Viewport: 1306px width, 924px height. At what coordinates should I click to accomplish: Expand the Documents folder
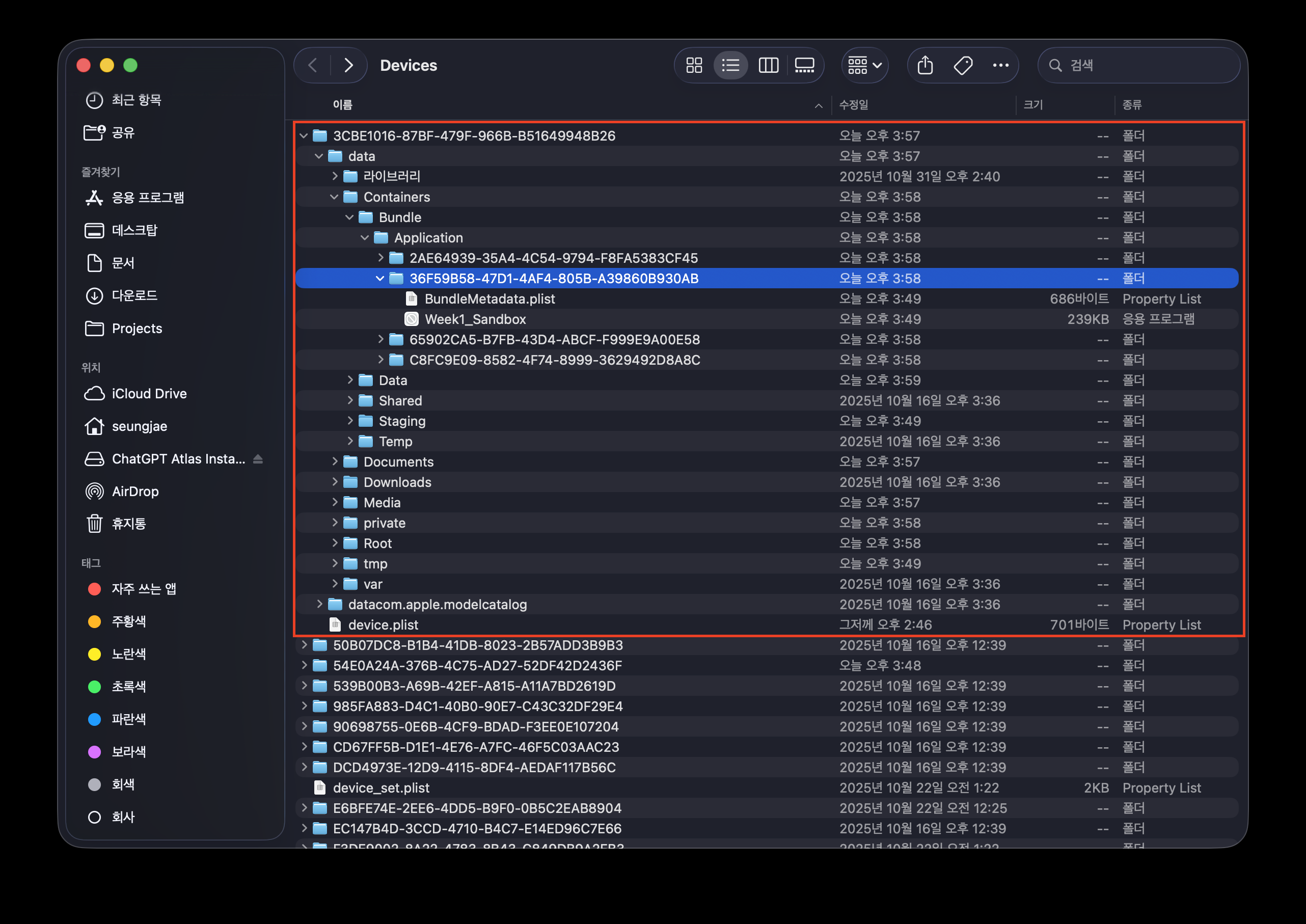335,461
